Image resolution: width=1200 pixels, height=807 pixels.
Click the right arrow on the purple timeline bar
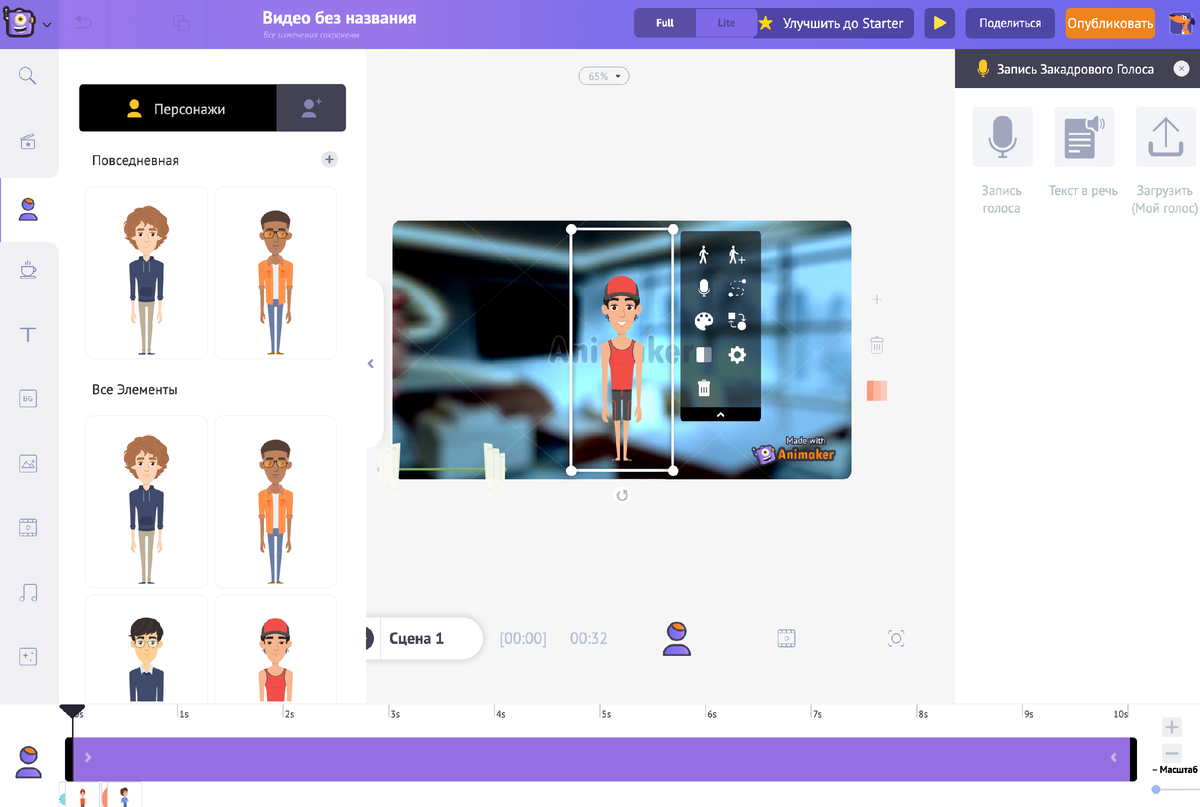1113,757
